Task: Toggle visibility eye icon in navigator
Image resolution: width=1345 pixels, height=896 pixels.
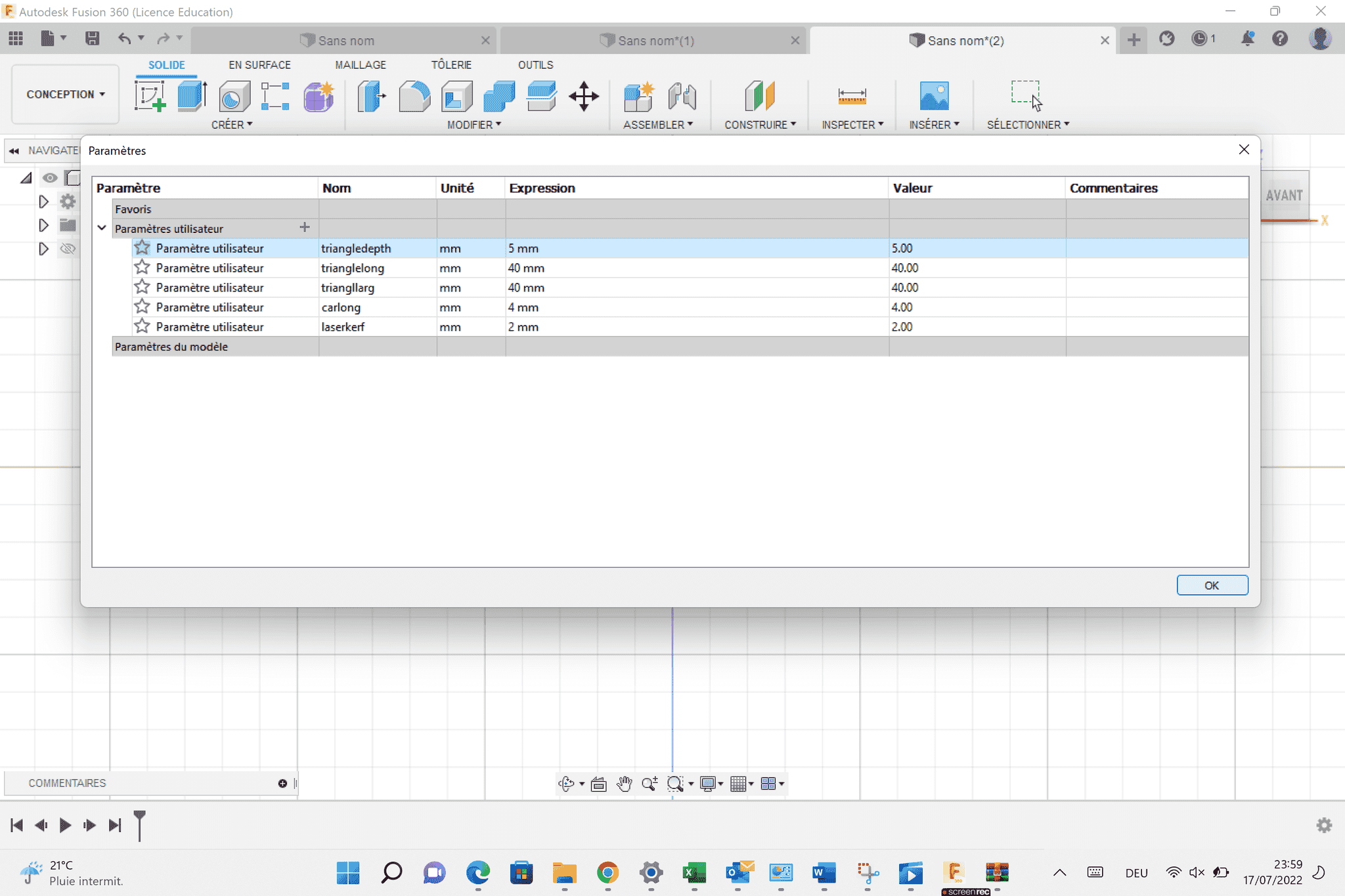Action: [x=50, y=178]
